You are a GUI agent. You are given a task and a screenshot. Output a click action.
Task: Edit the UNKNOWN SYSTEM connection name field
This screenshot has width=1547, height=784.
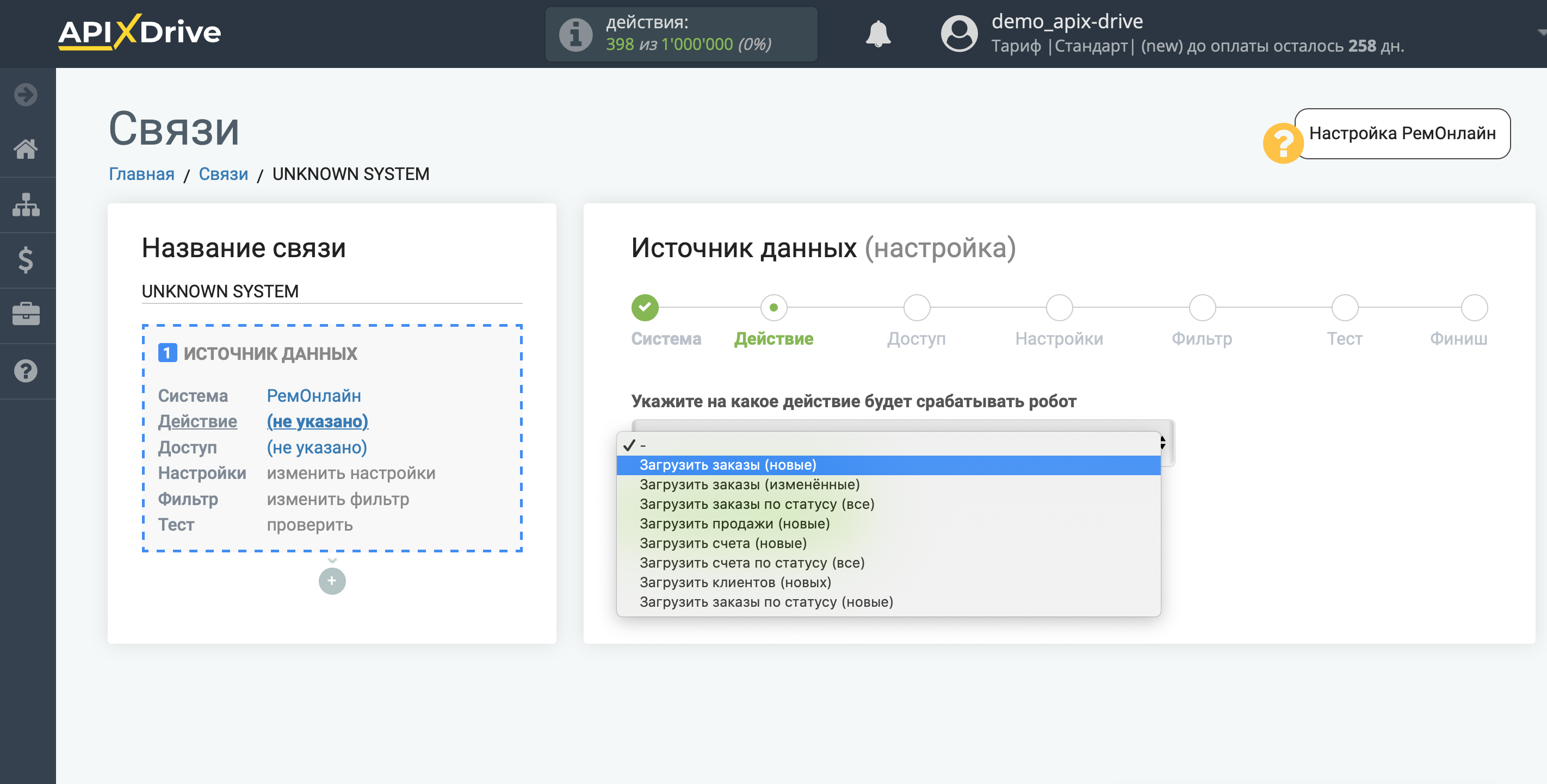click(332, 291)
